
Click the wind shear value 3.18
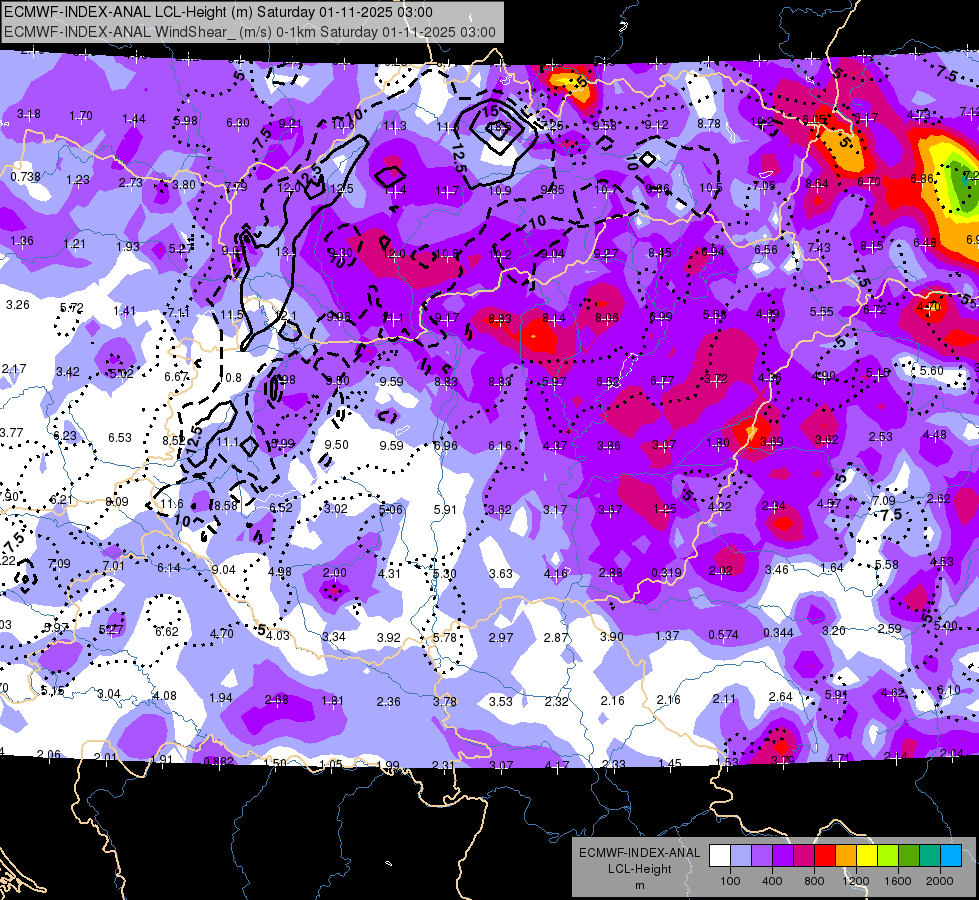click(29, 114)
